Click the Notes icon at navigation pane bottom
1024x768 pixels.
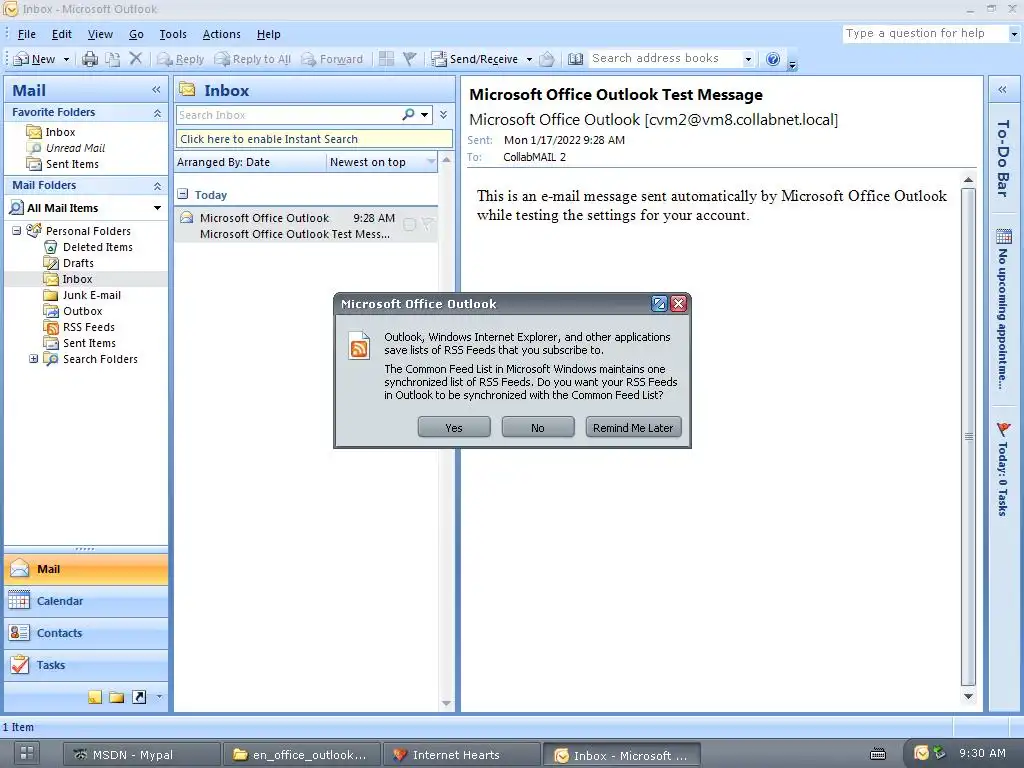coord(95,697)
